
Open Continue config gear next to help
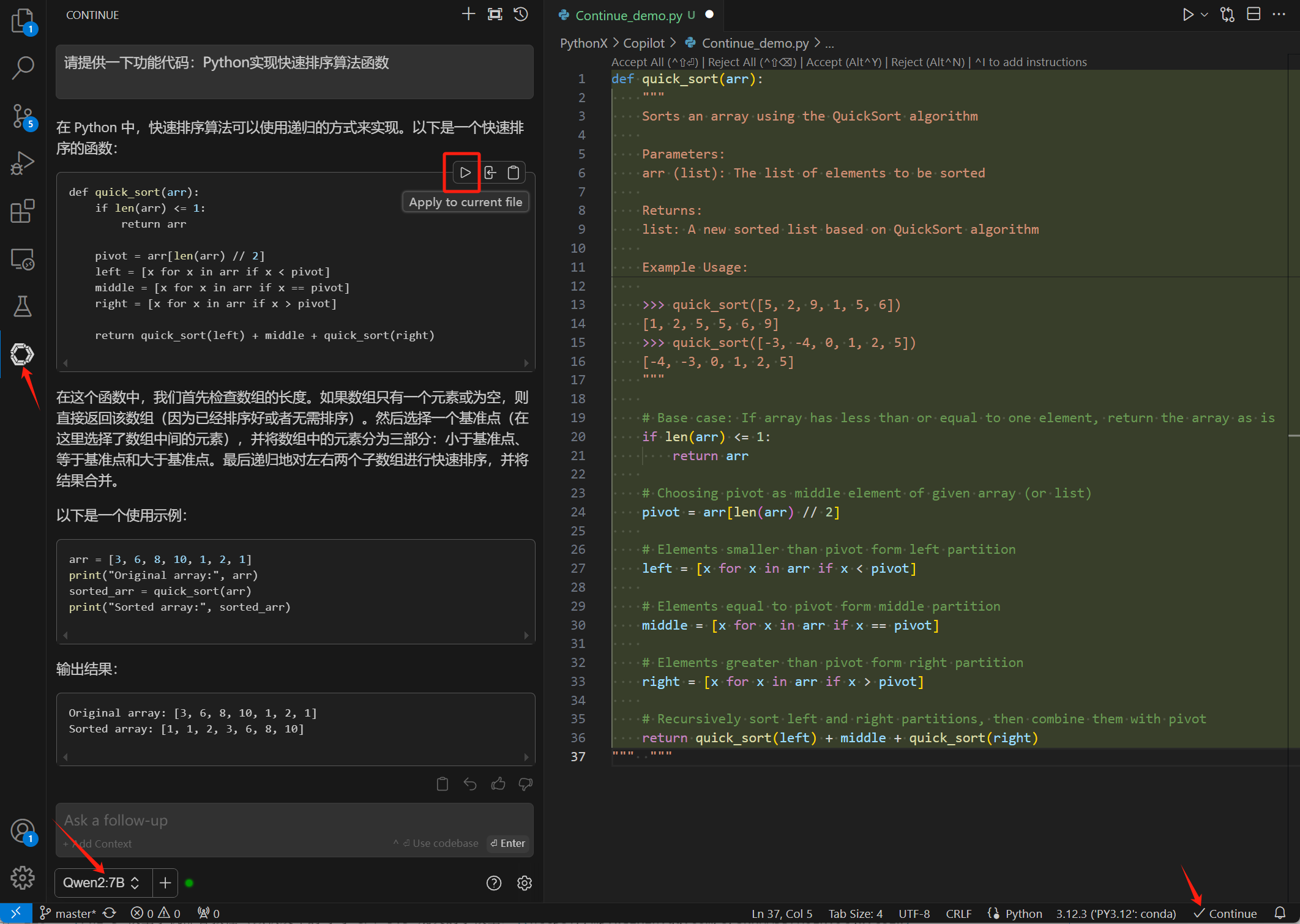click(x=525, y=883)
